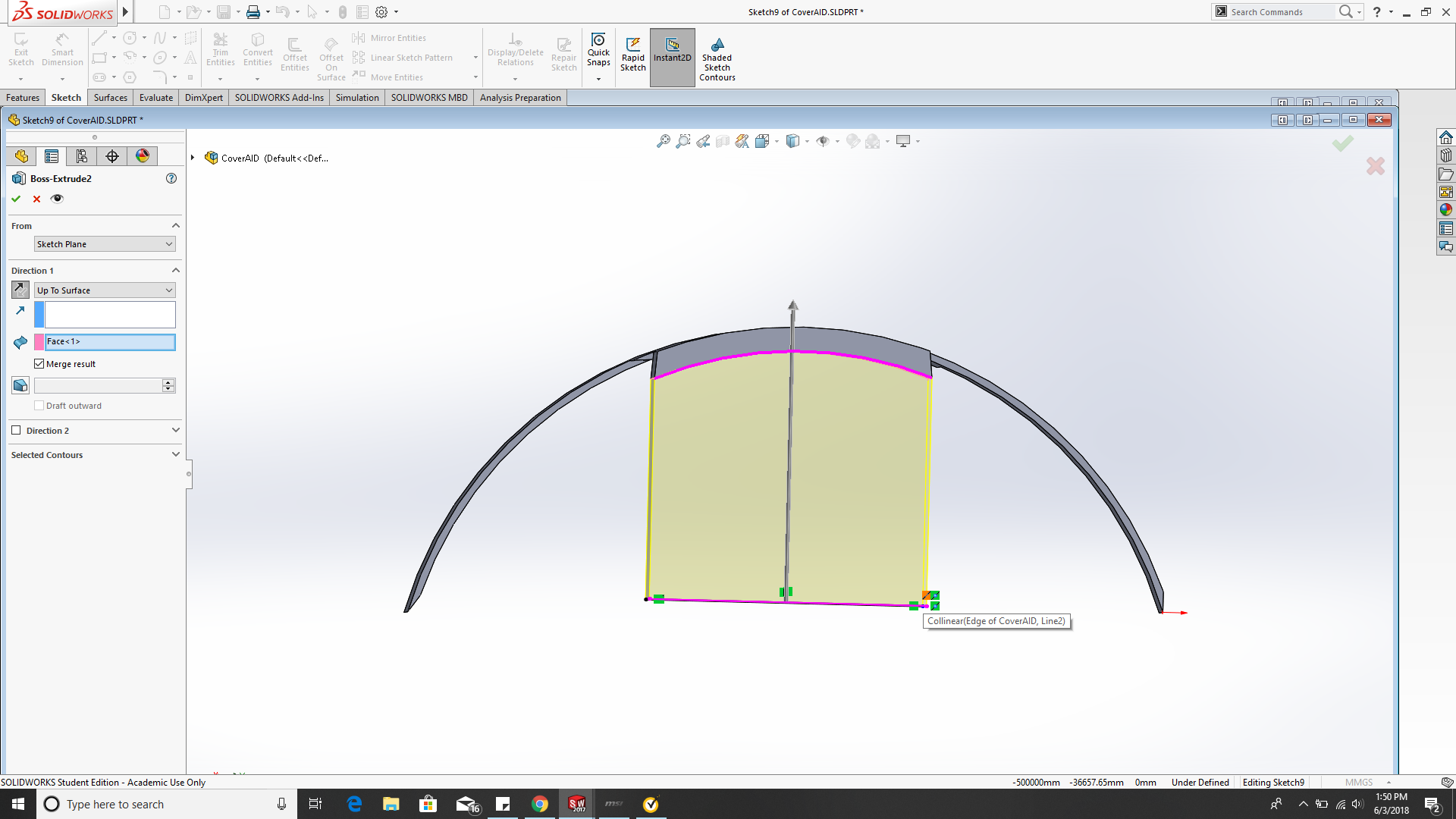This screenshot has width=1456, height=819.
Task: Open Boss-Extrude2 help question mark
Action: (x=171, y=178)
